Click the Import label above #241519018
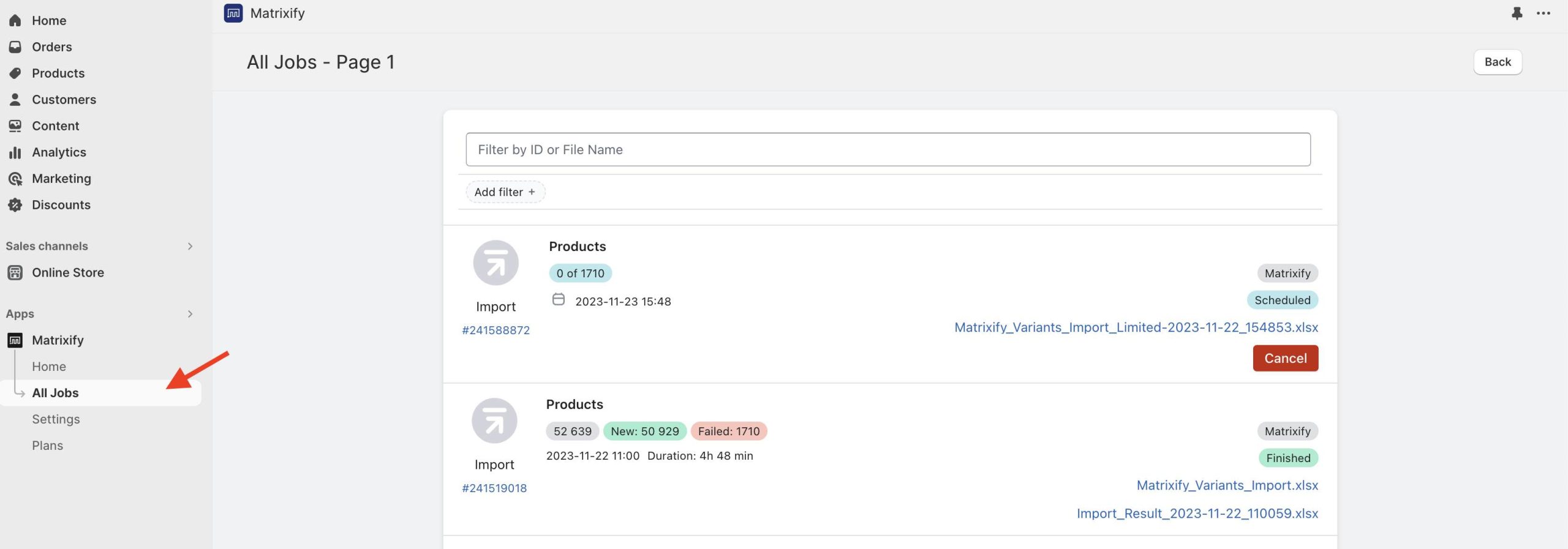The height and width of the screenshot is (549, 1568). 494,464
